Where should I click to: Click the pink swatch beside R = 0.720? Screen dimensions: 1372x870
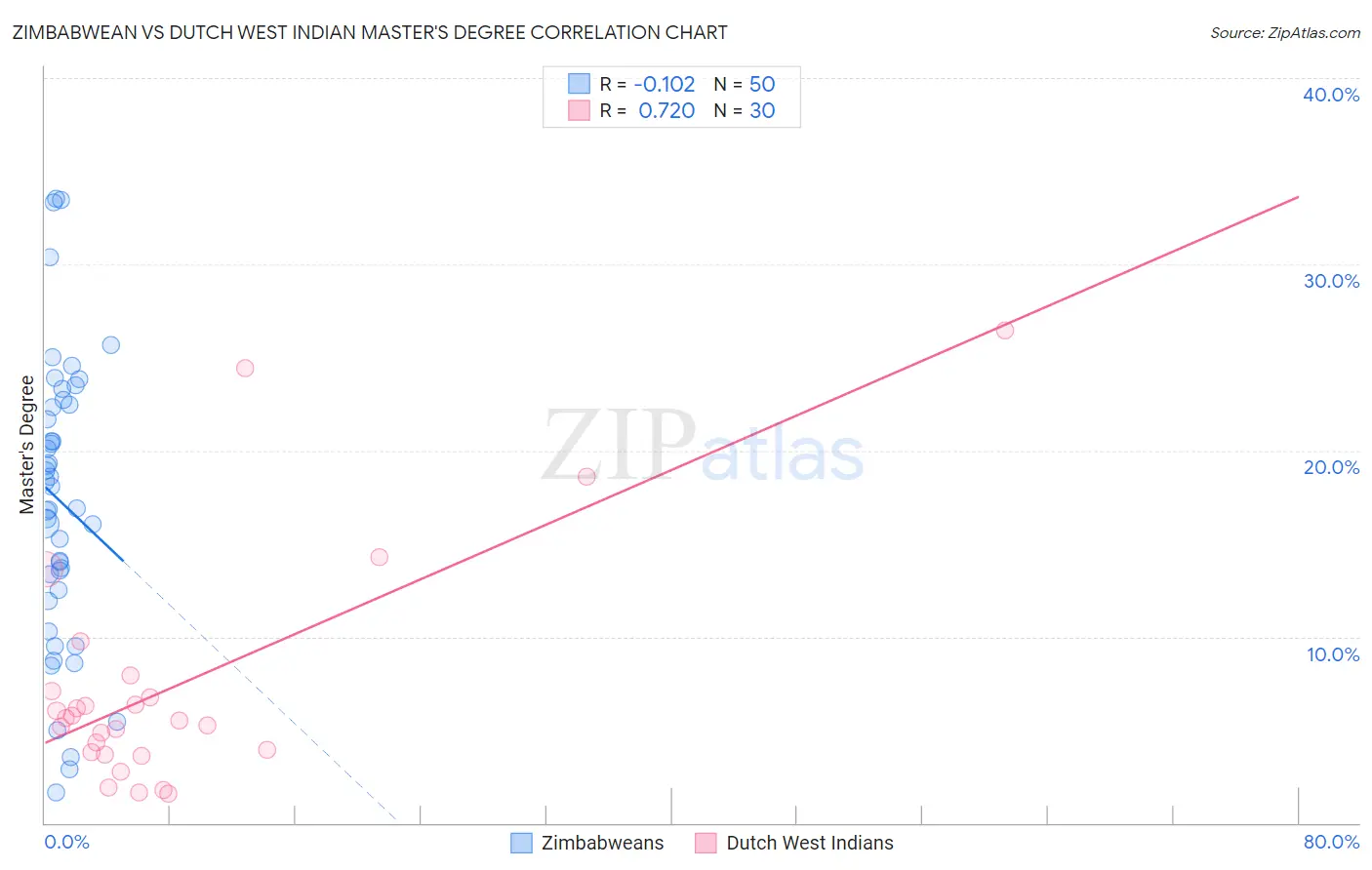[580, 110]
